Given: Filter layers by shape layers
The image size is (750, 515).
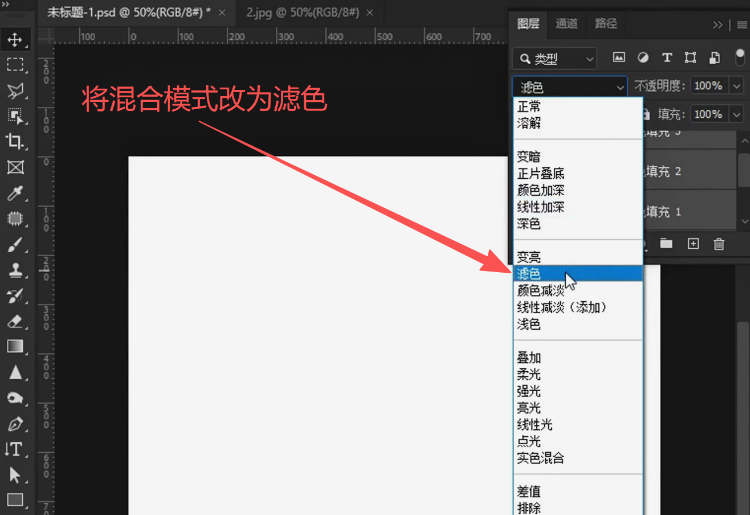Looking at the screenshot, I should 690,58.
